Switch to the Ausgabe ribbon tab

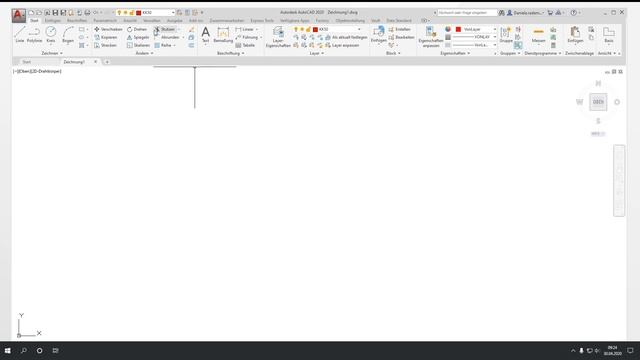coord(174,20)
